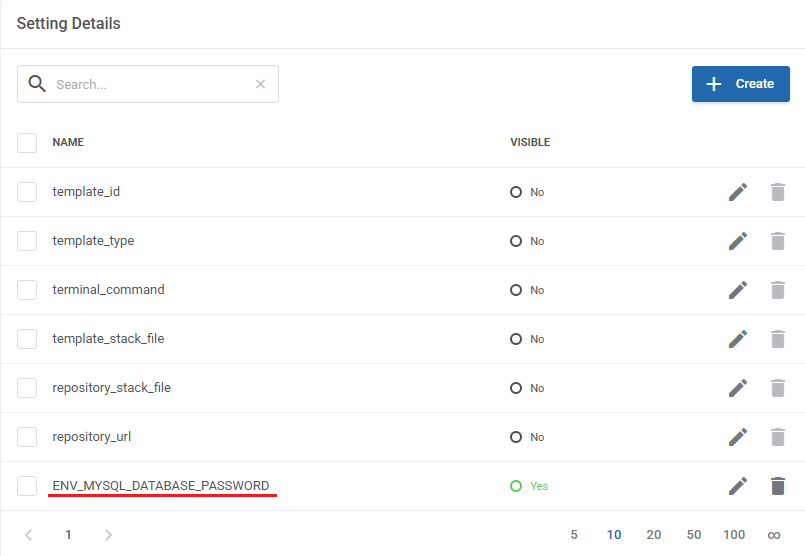
Task: Go to the next page arrow
Action: tap(108, 535)
